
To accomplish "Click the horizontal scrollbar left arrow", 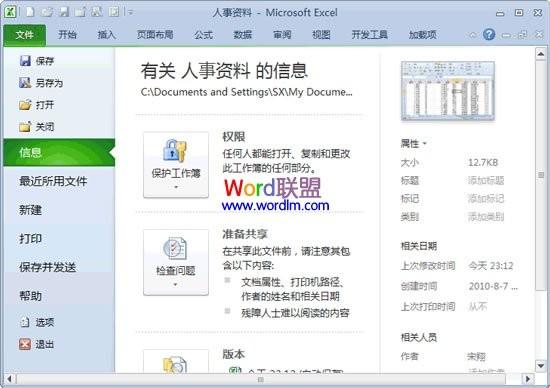I will pos(9,379).
